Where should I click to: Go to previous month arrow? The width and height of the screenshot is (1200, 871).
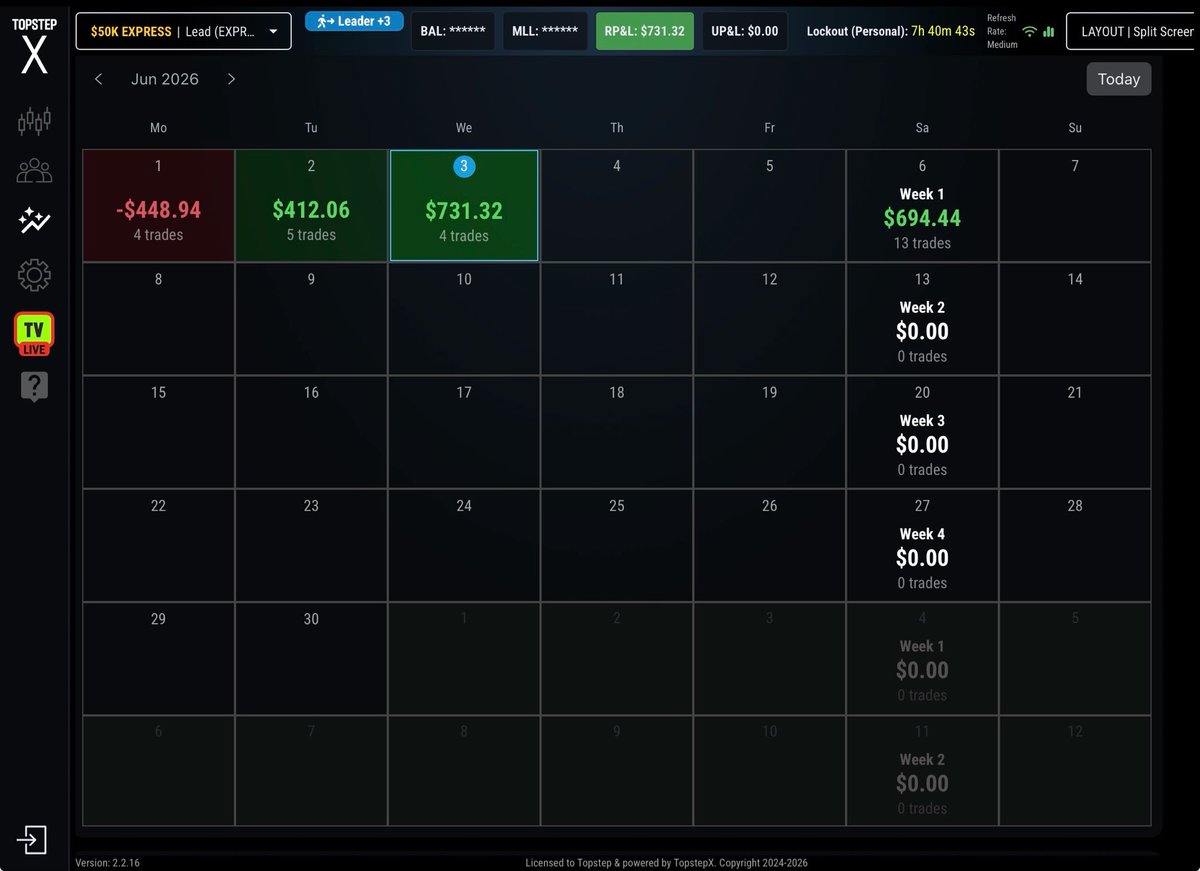coord(98,79)
